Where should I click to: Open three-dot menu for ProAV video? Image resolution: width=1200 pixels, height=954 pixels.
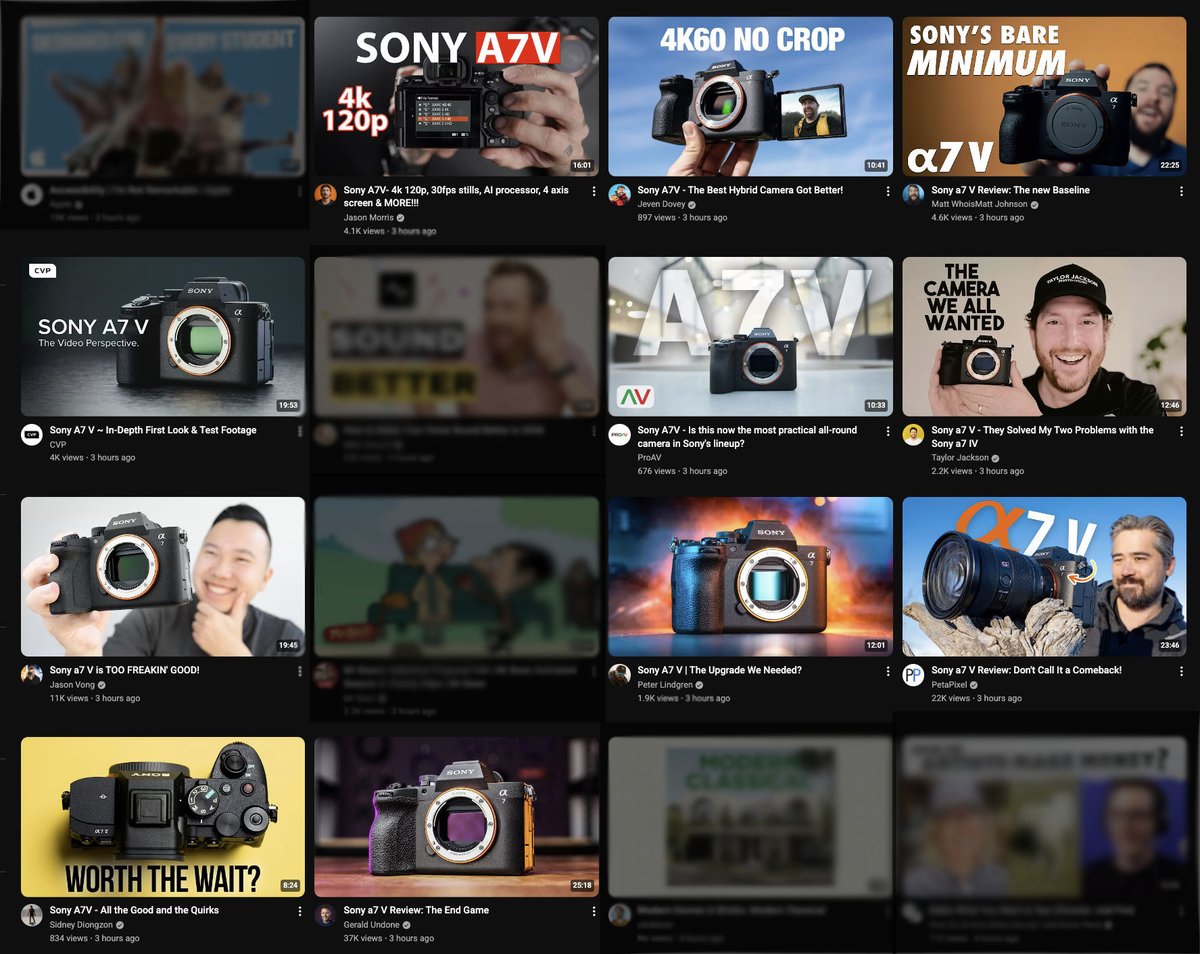[888, 431]
